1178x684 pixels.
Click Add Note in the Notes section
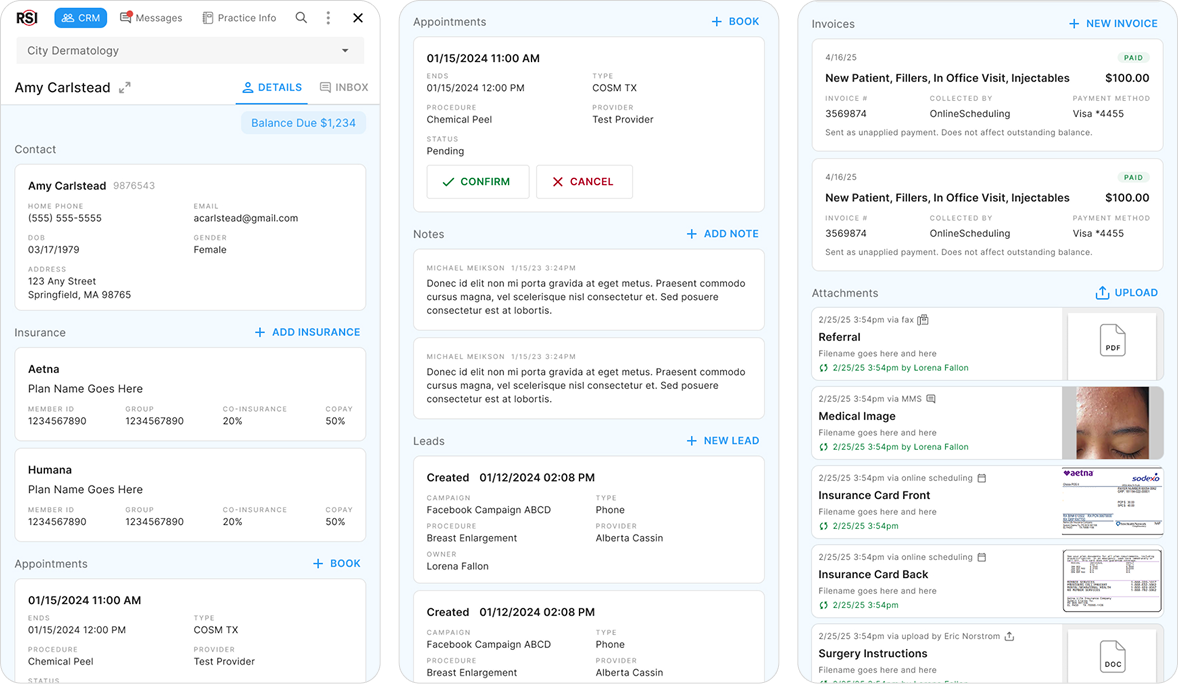tap(722, 234)
